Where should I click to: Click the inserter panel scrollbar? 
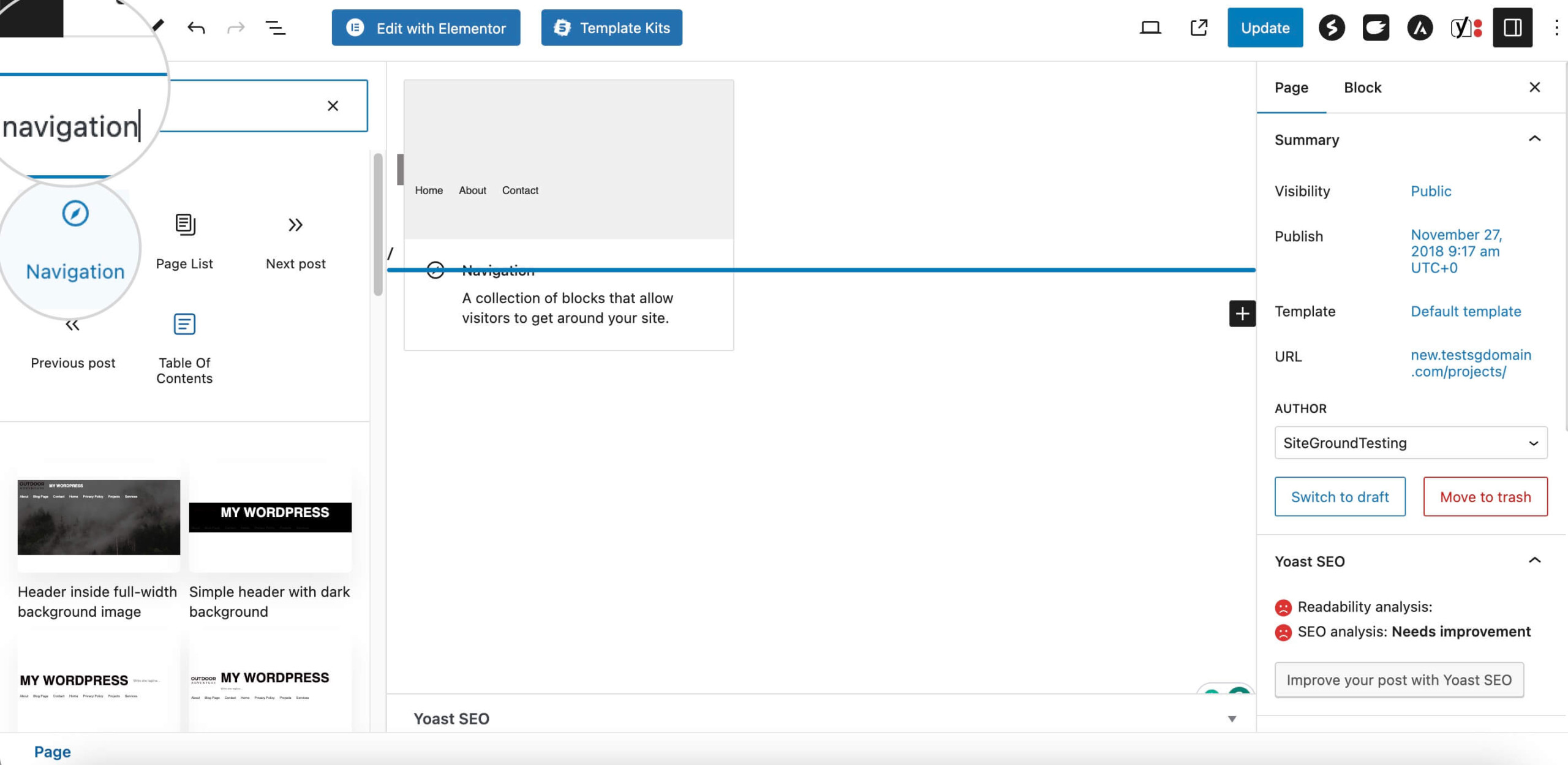[378, 224]
